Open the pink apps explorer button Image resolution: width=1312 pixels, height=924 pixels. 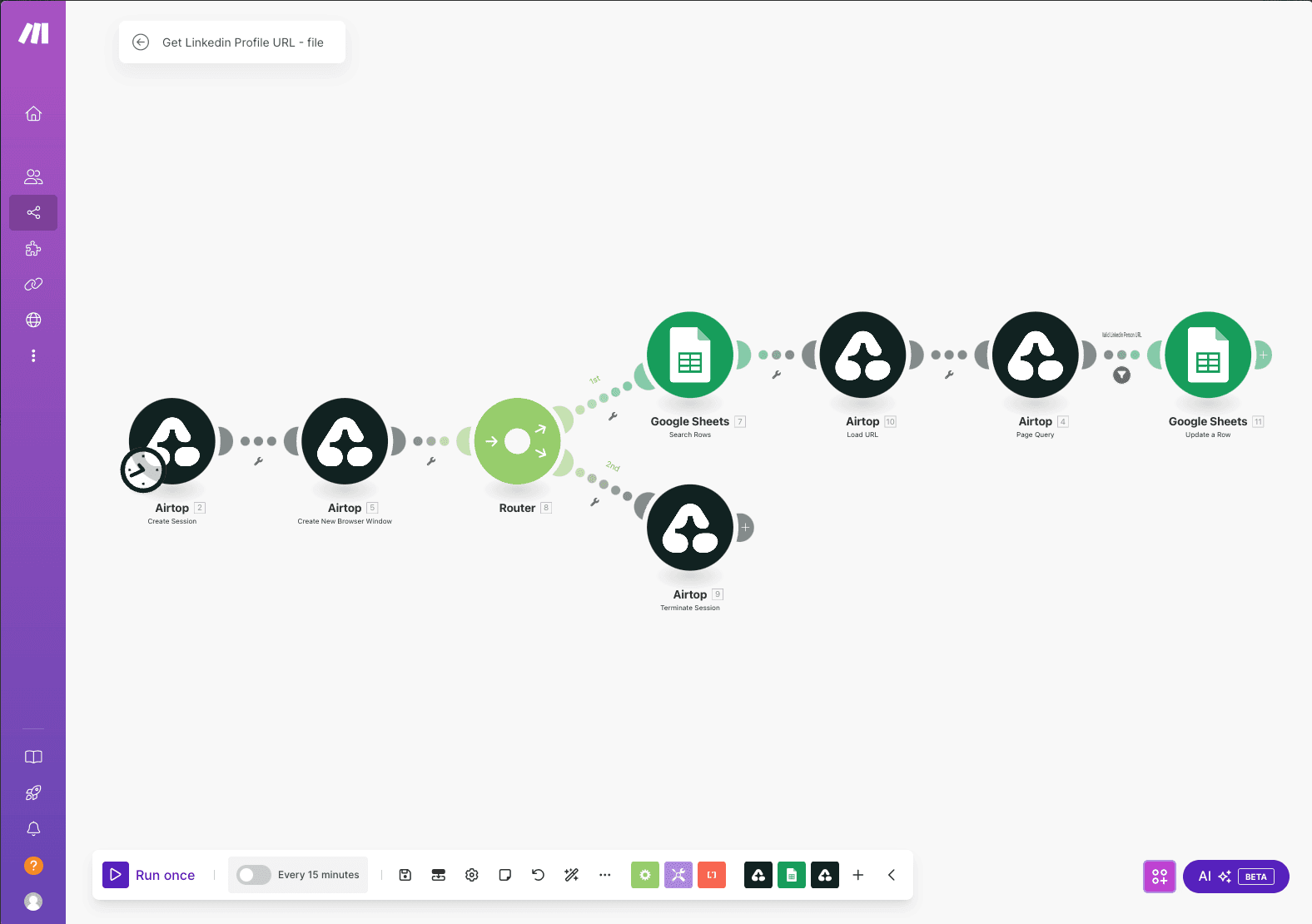1160,877
